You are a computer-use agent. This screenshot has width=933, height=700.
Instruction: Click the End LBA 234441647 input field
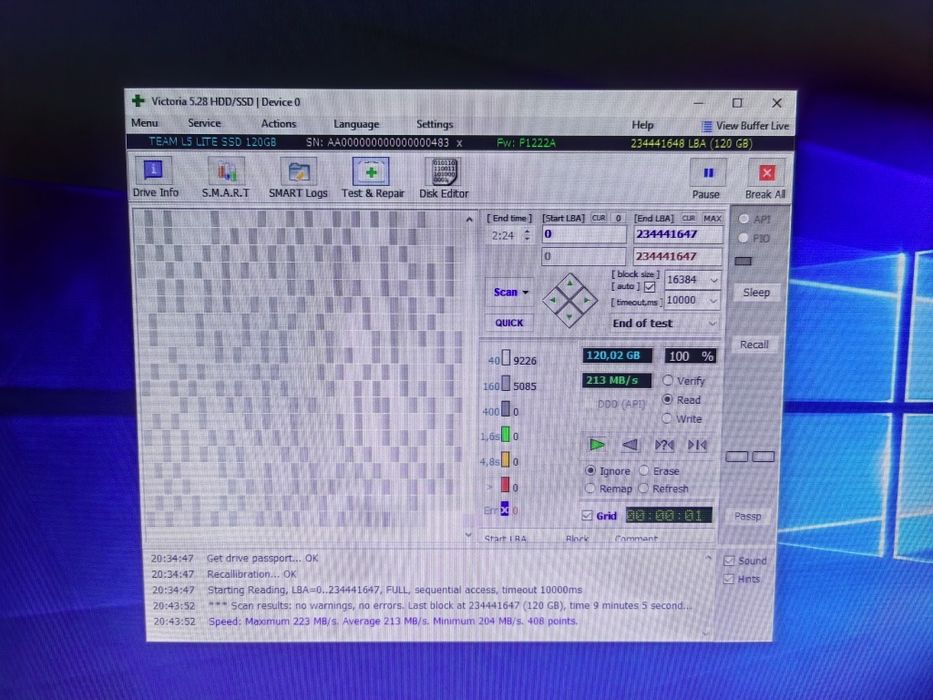click(x=678, y=234)
